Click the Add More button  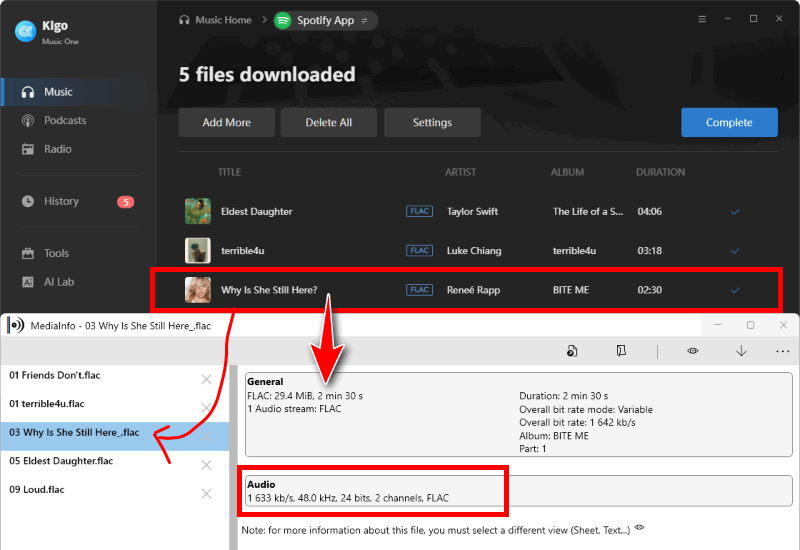227,122
